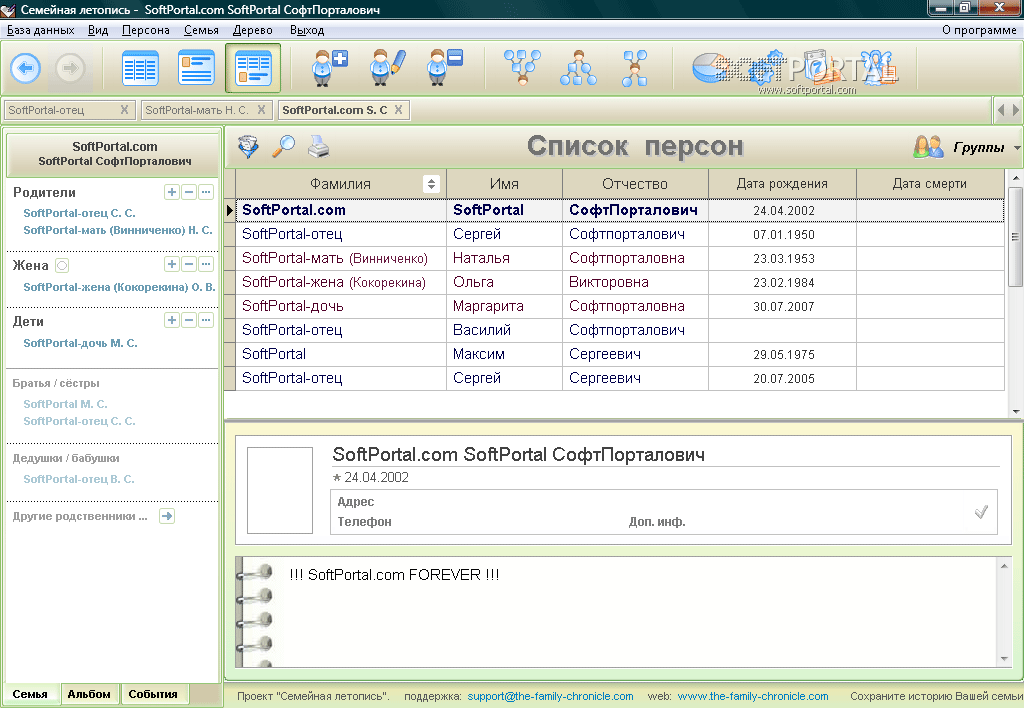This screenshot has width=1024, height=708.
Task: Open the Семья menu
Action: 201,30
